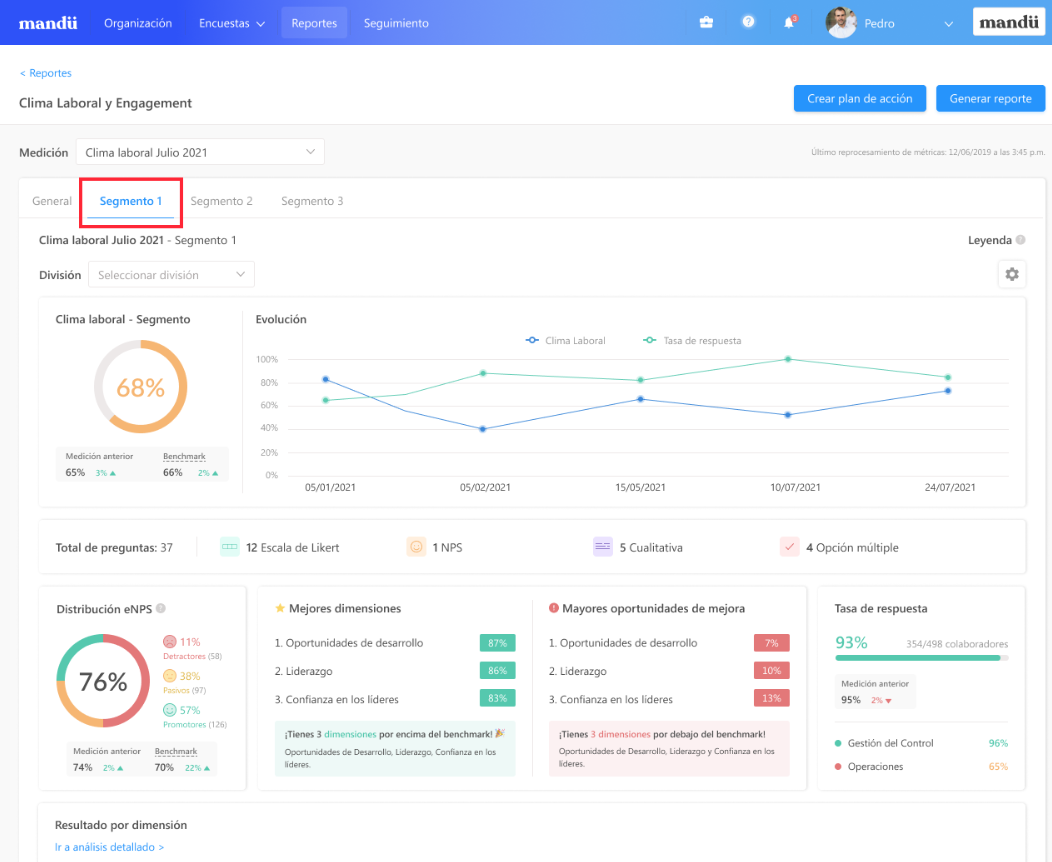Click Pedro's profile avatar
Viewport: 1052px width, 862px height.
841,23
